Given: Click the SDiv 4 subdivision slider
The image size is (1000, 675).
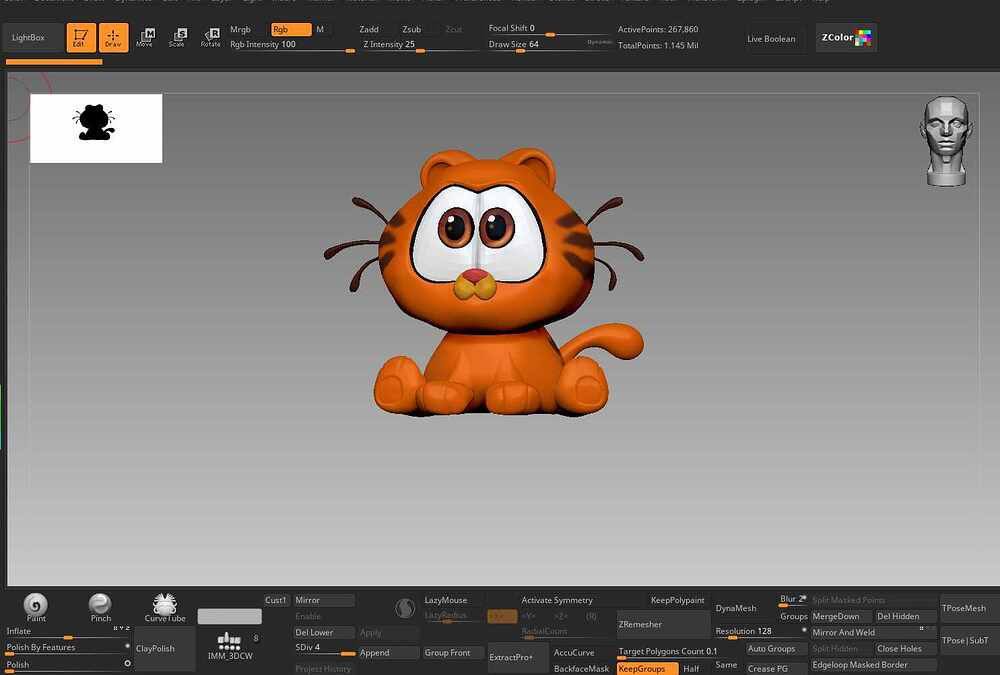Looking at the screenshot, I should 325,648.
